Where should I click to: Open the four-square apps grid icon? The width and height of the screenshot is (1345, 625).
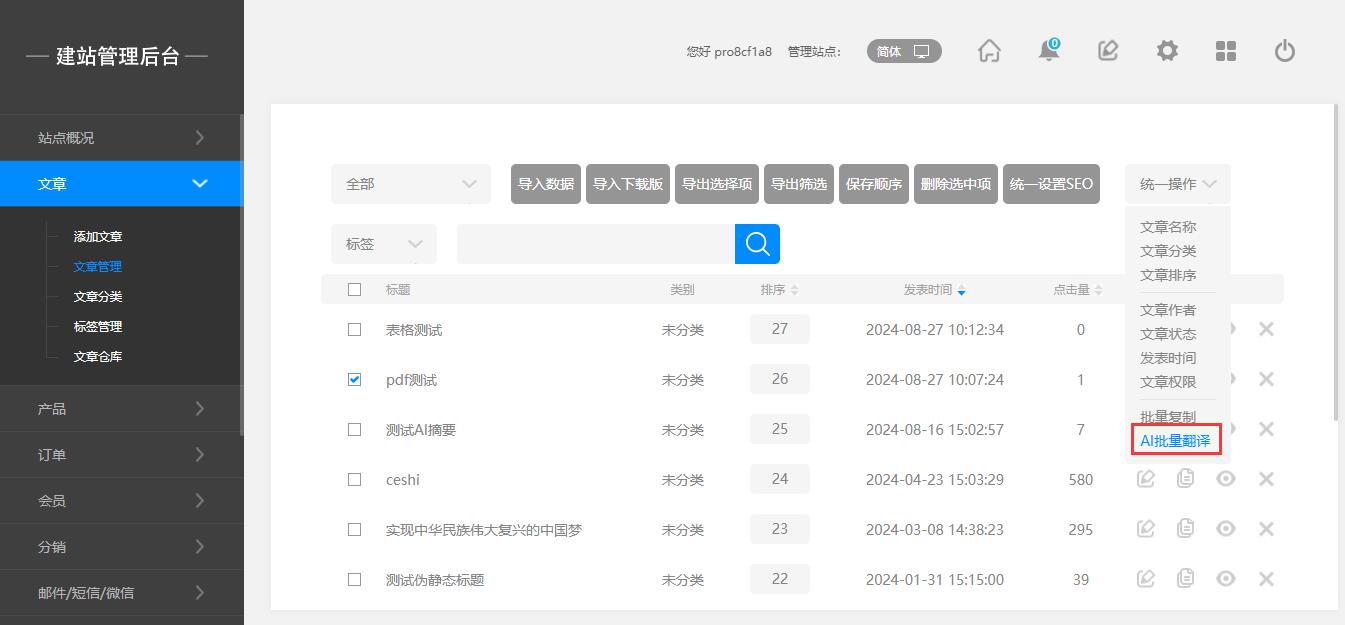click(x=1226, y=51)
